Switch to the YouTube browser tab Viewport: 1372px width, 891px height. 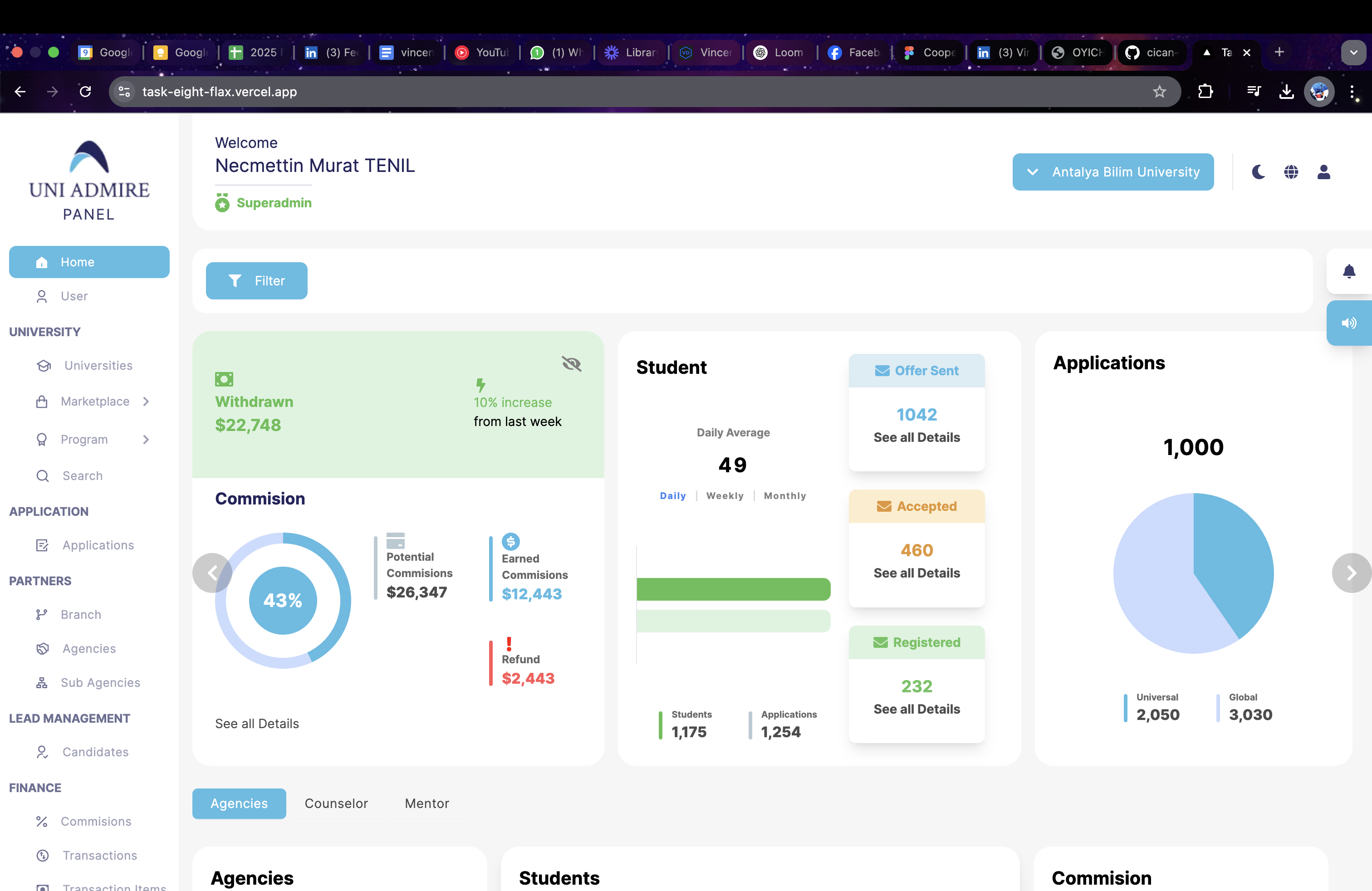[482, 53]
